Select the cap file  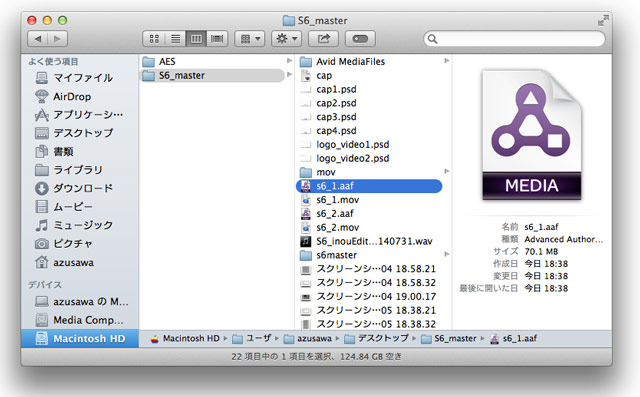316,75
